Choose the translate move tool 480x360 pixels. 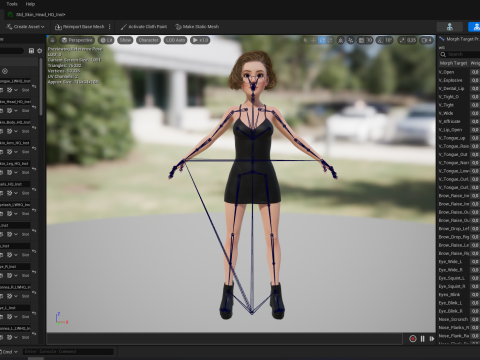[313, 40]
